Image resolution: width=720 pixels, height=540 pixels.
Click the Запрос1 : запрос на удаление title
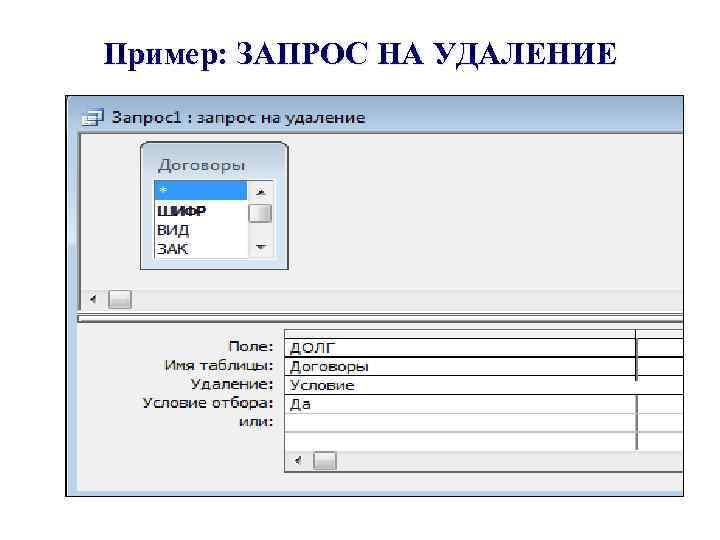click(x=238, y=118)
